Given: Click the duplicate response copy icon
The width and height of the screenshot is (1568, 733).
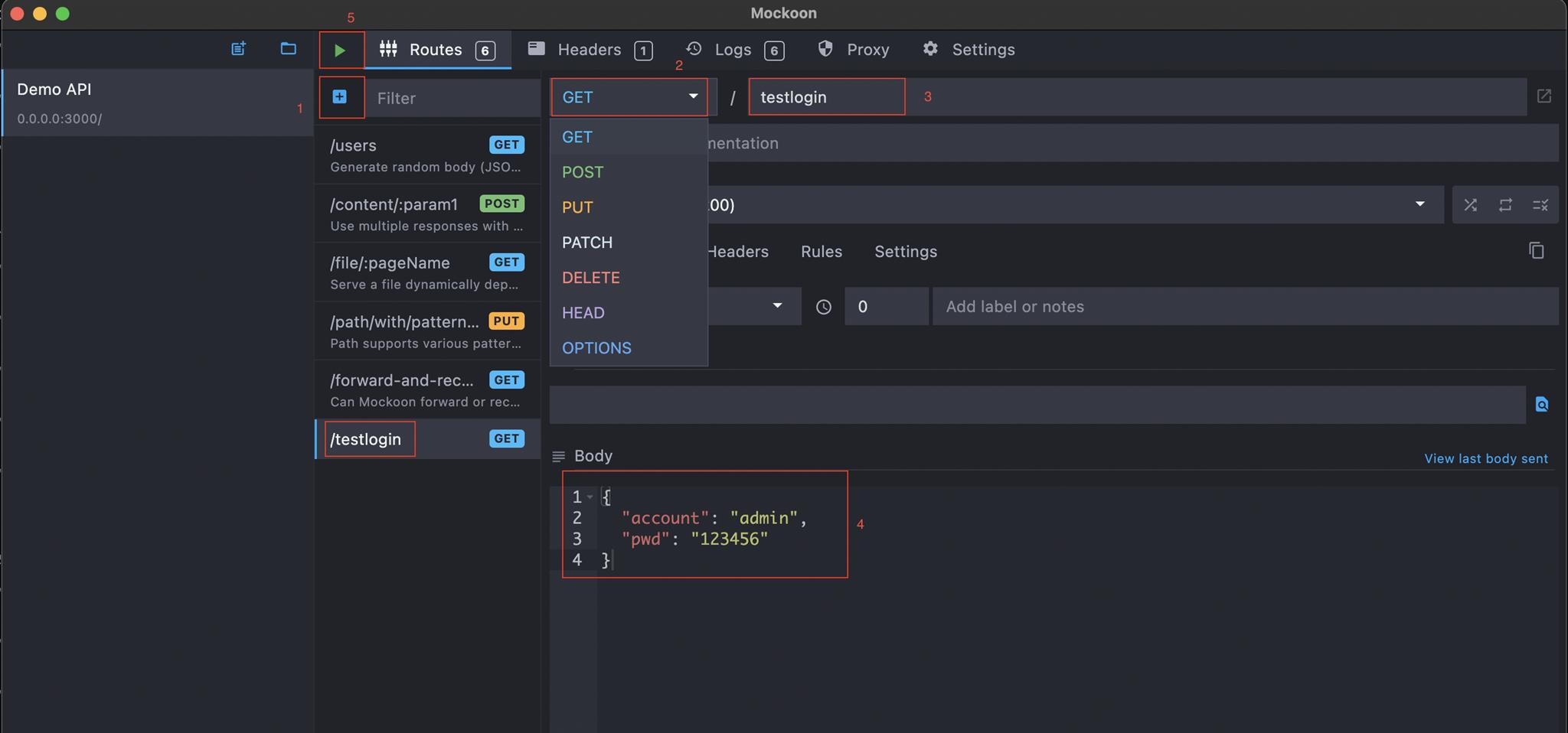Looking at the screenshot, I should point(1537,250).
